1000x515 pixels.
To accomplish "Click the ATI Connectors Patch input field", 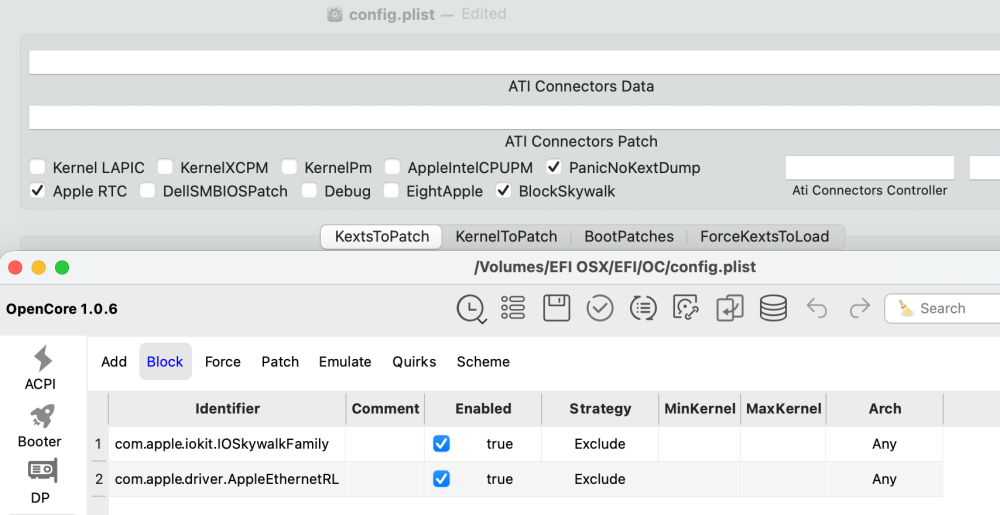I will pos(514,118).
